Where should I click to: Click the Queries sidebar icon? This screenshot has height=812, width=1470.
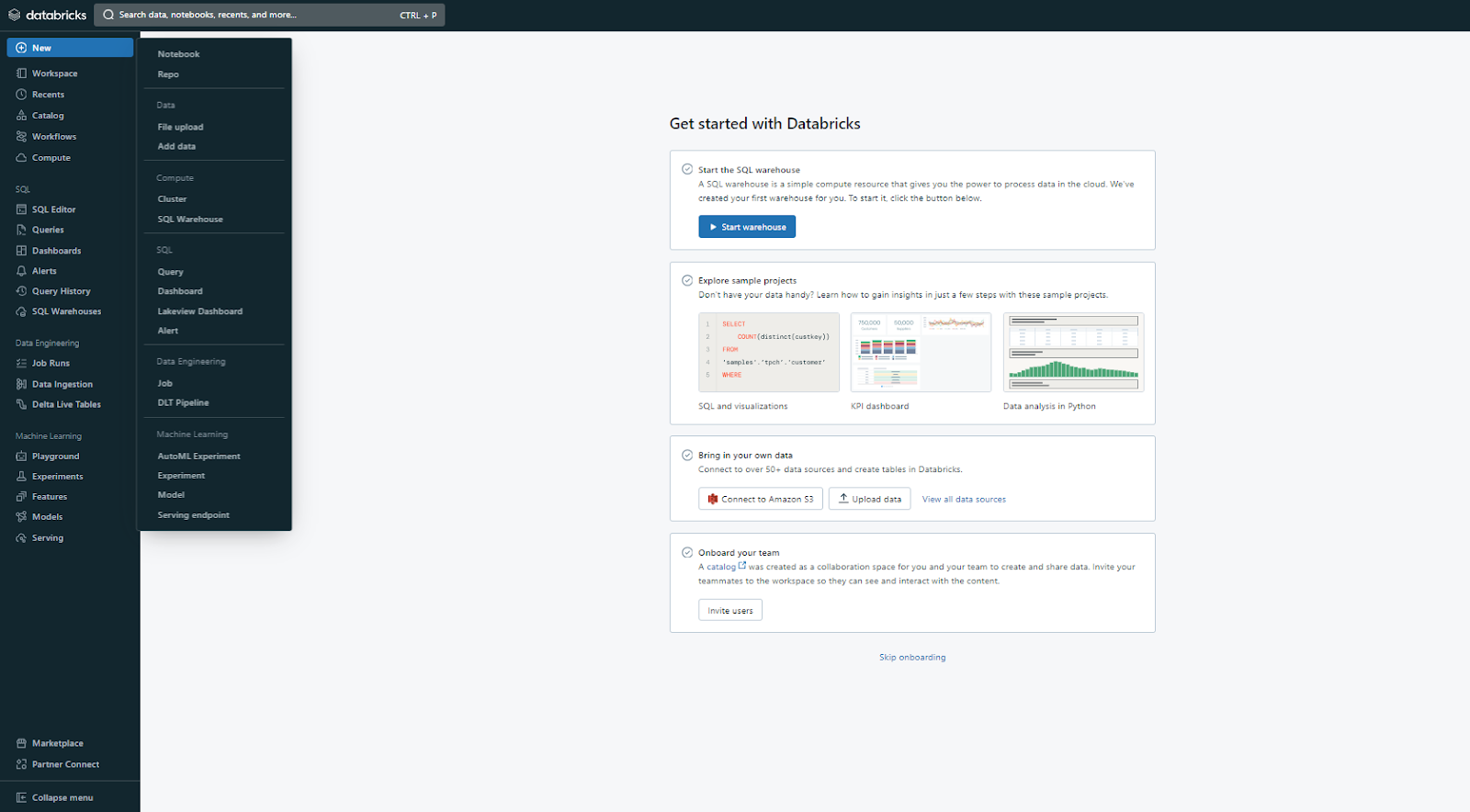click(x=21, y=230)
